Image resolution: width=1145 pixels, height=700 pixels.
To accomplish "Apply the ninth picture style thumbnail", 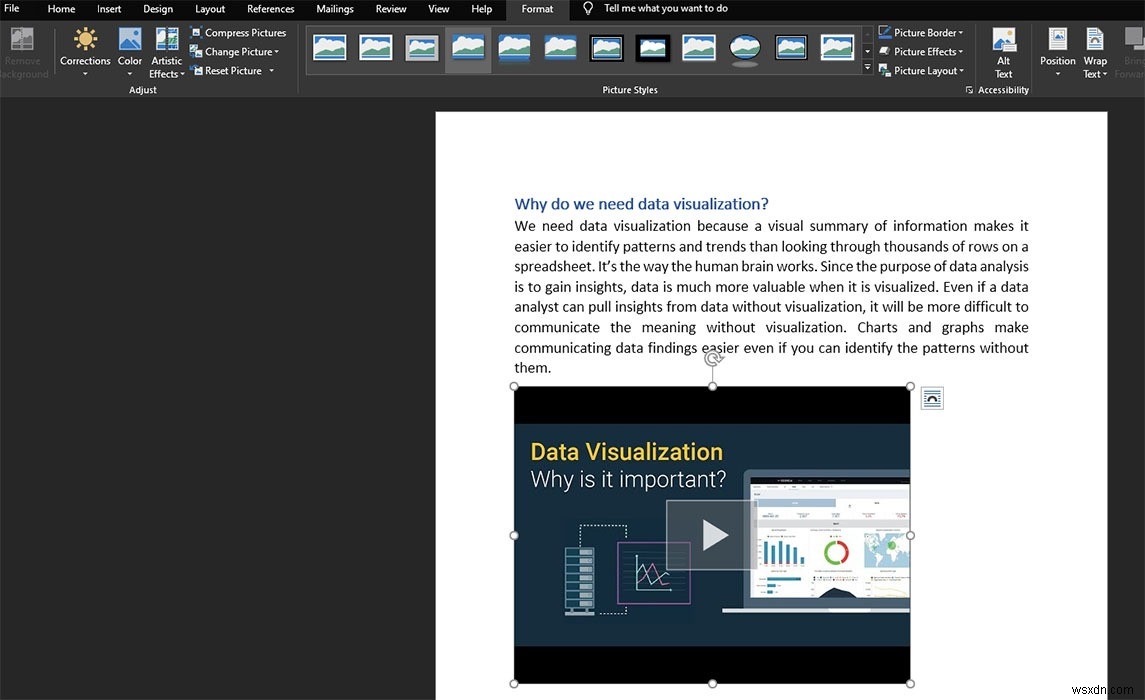I will tap(699, 47).
